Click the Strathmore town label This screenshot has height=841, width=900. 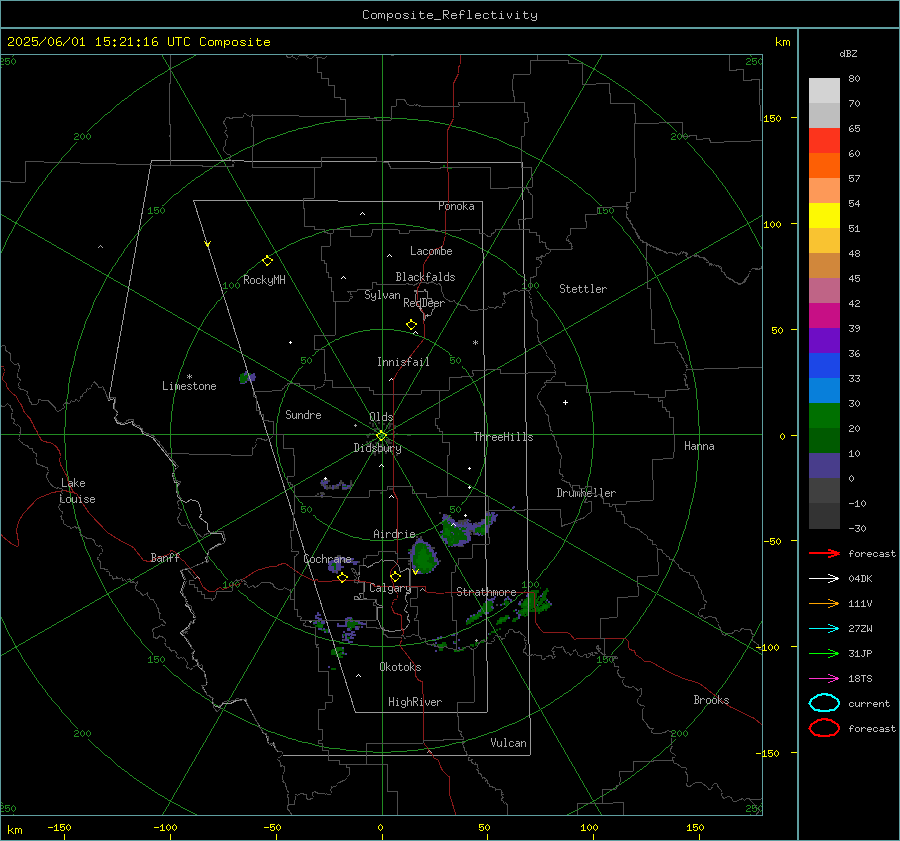[486, 592]
